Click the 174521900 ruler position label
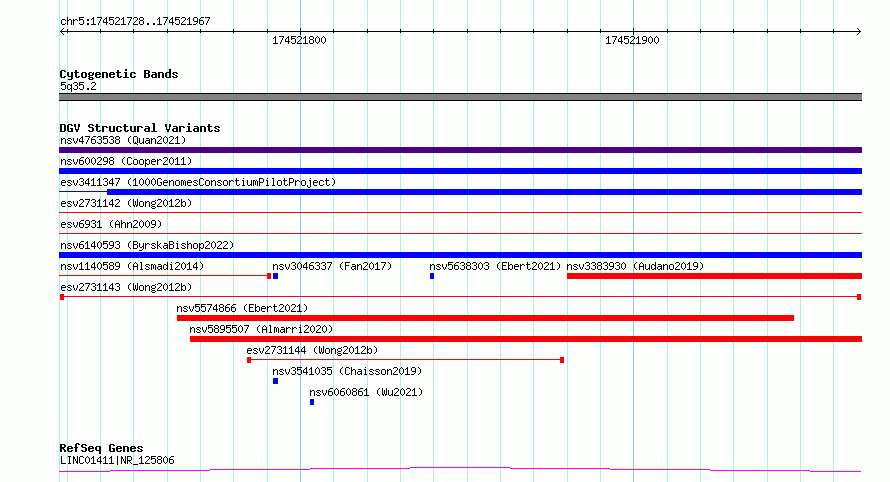Screen dimensions: 890x482 click(x=632, y=40)
